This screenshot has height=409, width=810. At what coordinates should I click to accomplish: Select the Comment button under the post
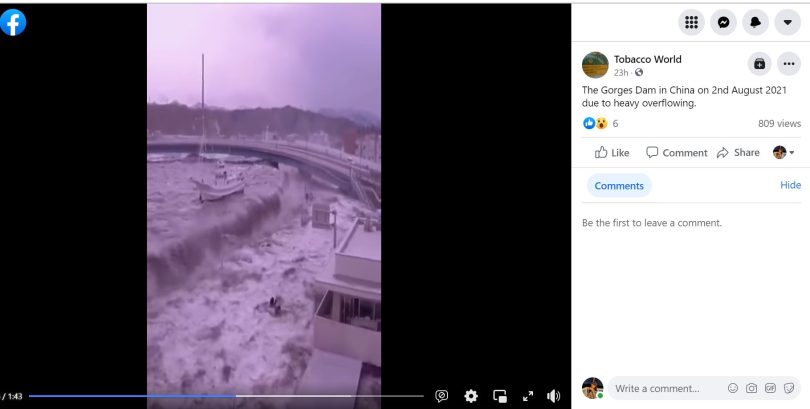(x=676, y=153)
